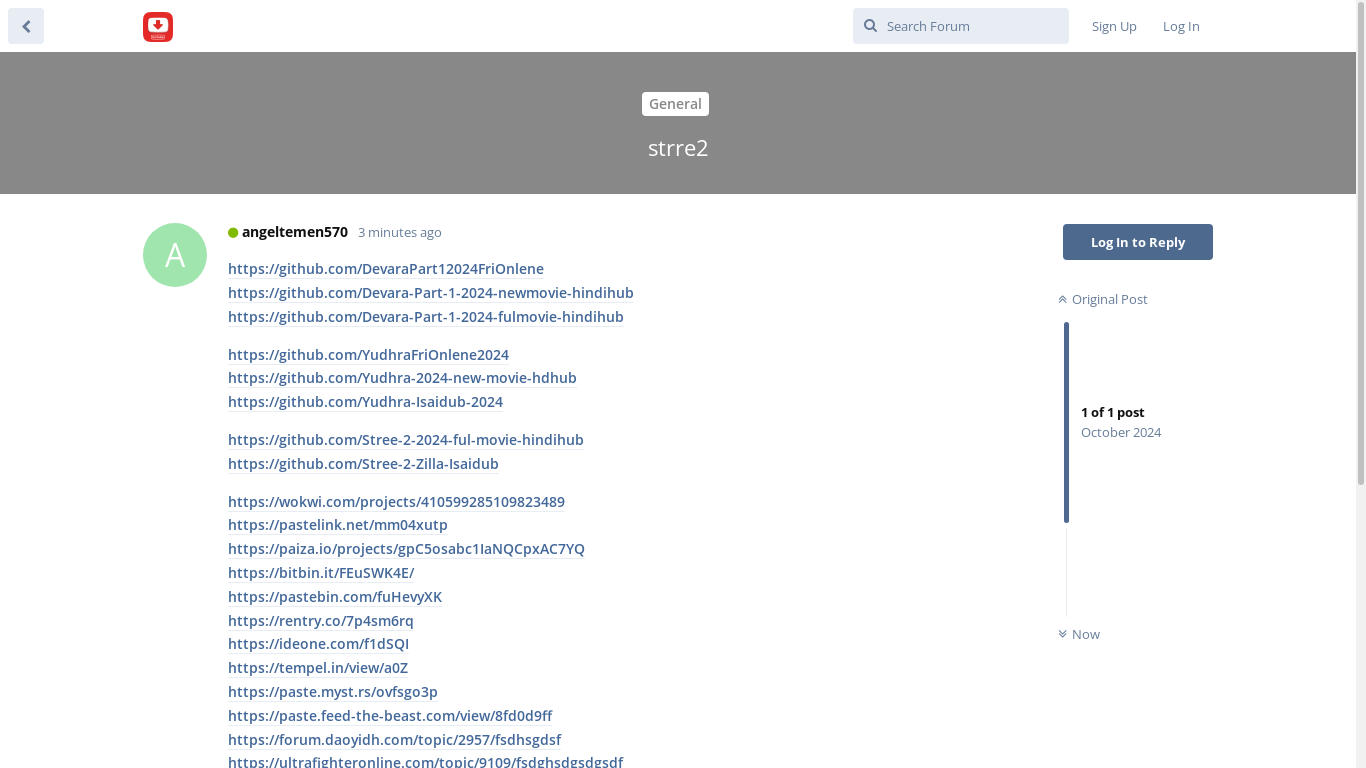Open the wokwi.com projects link
Viewport: 1366px width, 768px height.
[396, 502]
